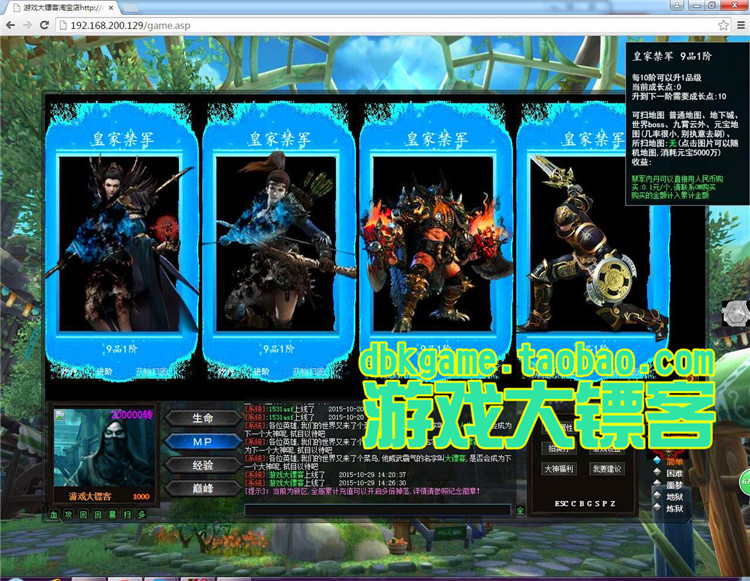Viewport: 750px width, 581px height.
Task: Click the purple 200000转 text
Action: pos(131,415)
